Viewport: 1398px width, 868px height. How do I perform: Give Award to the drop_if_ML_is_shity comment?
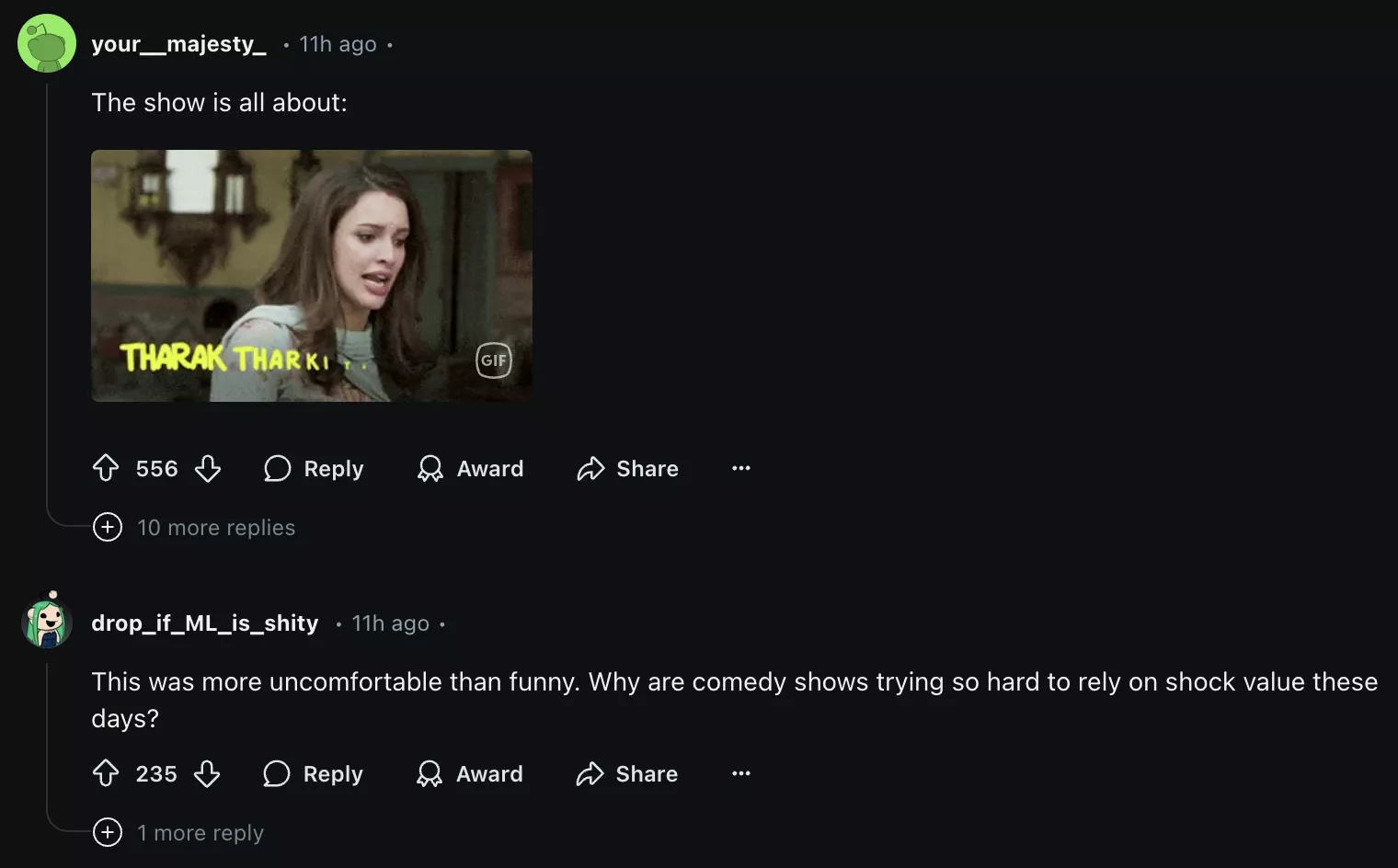click(469, 773)
